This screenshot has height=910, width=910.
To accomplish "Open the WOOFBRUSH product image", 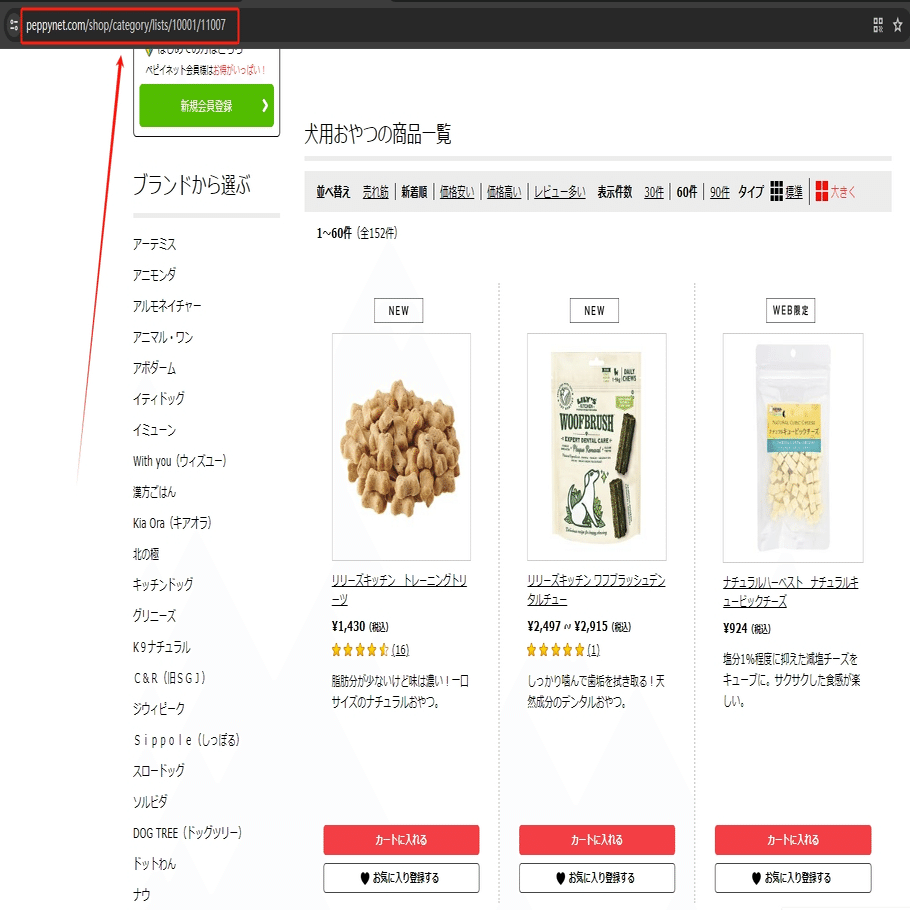I will click(x=597, y=447).
